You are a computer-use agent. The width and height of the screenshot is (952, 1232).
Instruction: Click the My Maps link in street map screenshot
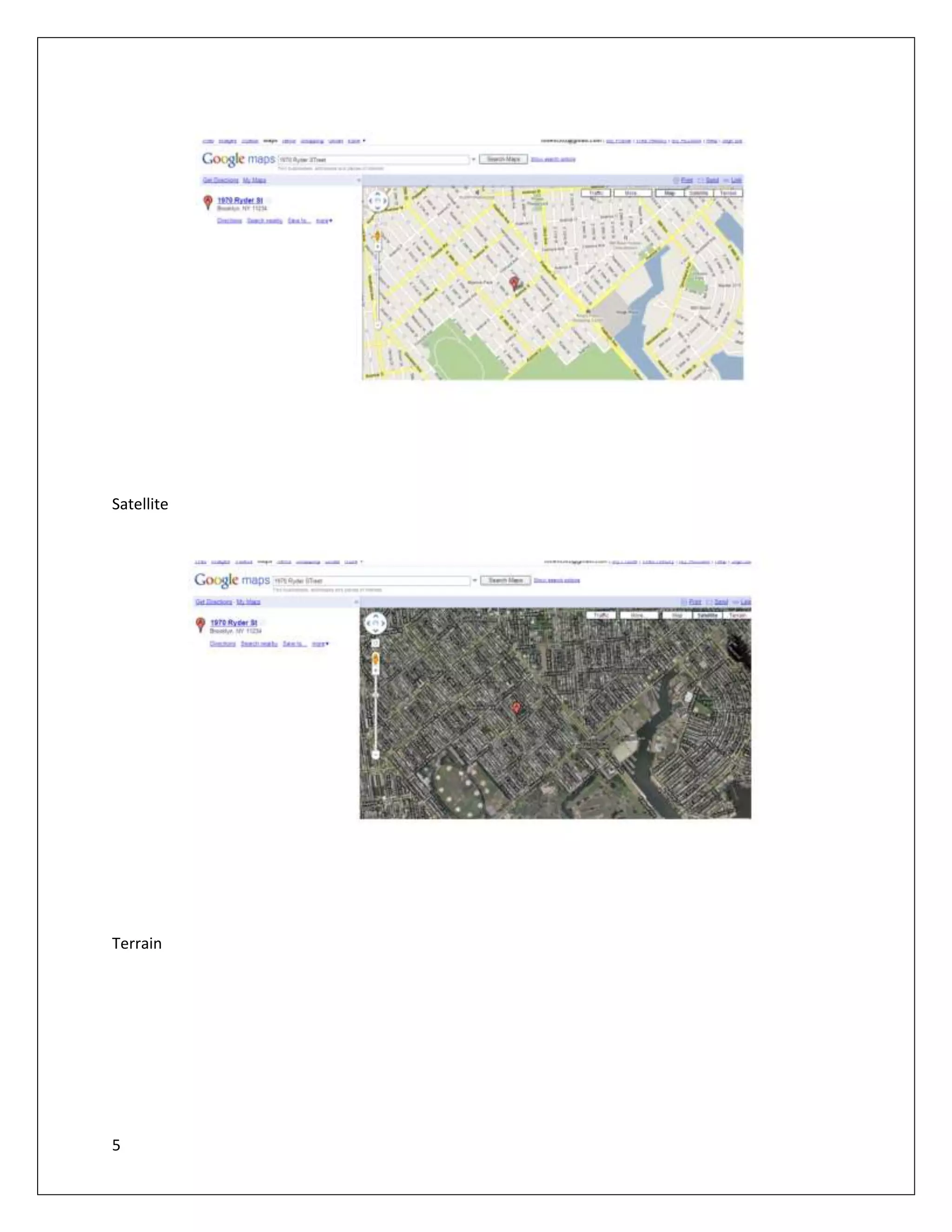[x=254, y=180]
